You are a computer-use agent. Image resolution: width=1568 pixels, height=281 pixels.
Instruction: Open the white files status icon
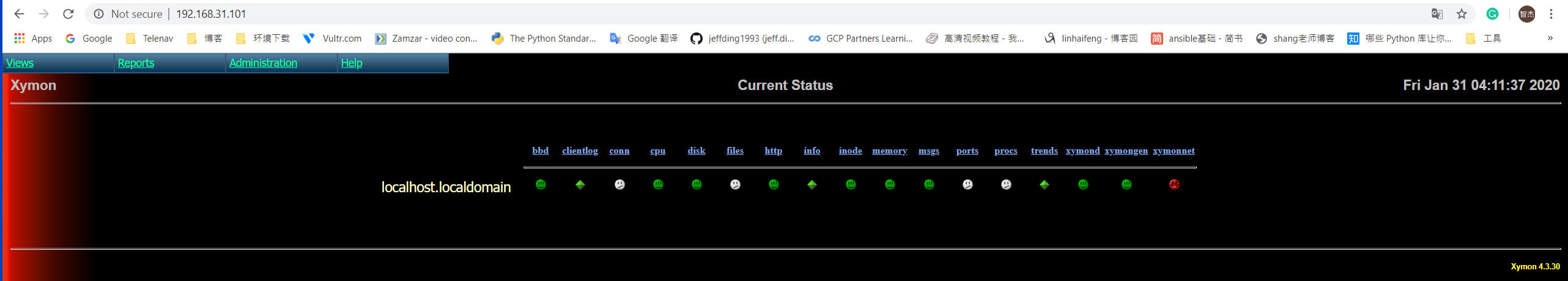click(735, 184)
